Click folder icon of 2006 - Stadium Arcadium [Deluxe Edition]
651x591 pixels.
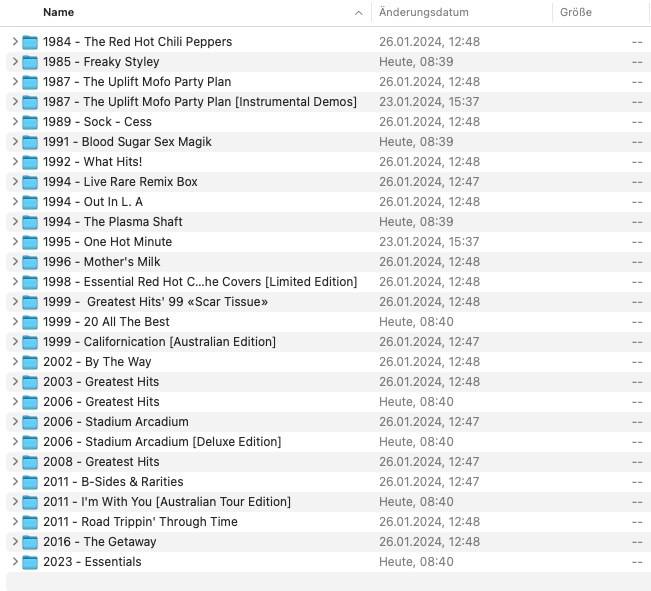click(29, 442)
